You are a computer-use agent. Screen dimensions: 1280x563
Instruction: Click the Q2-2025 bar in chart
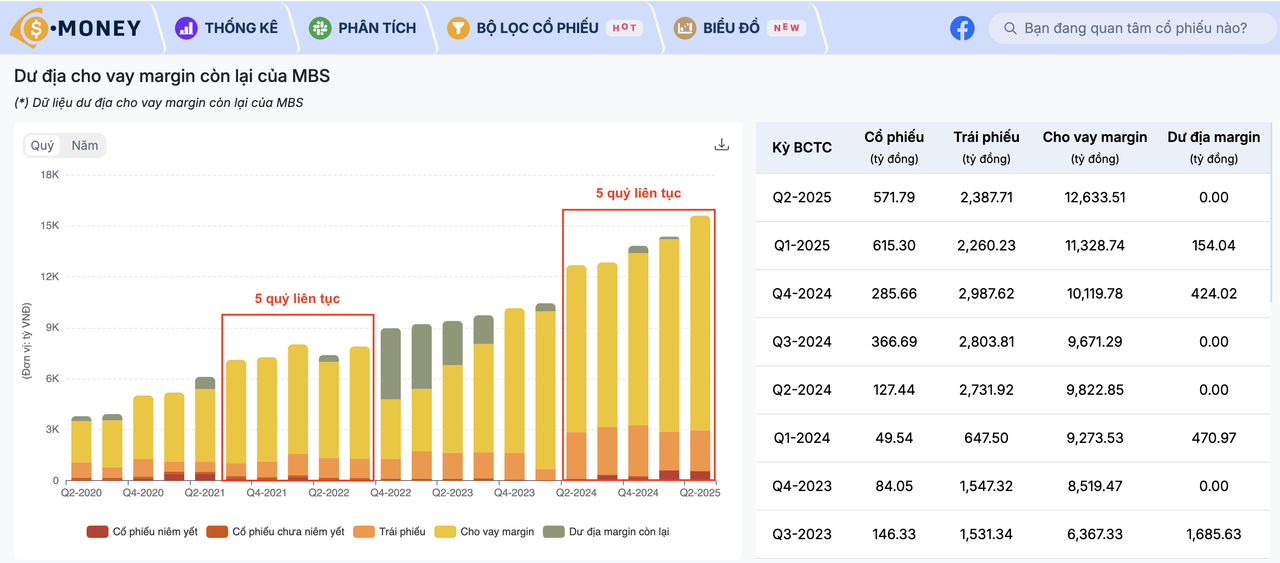701,348
